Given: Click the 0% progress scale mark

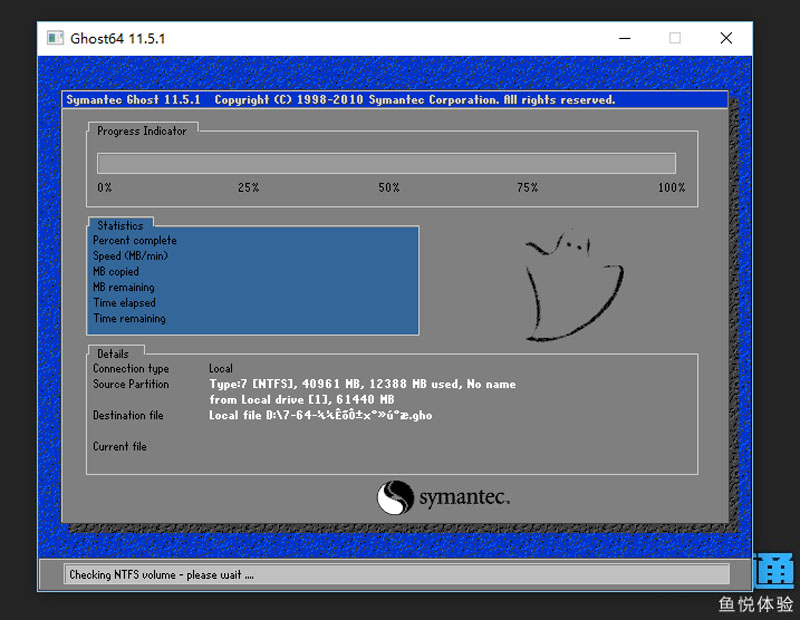Looking at the screenshot, I should coord(105,187).
